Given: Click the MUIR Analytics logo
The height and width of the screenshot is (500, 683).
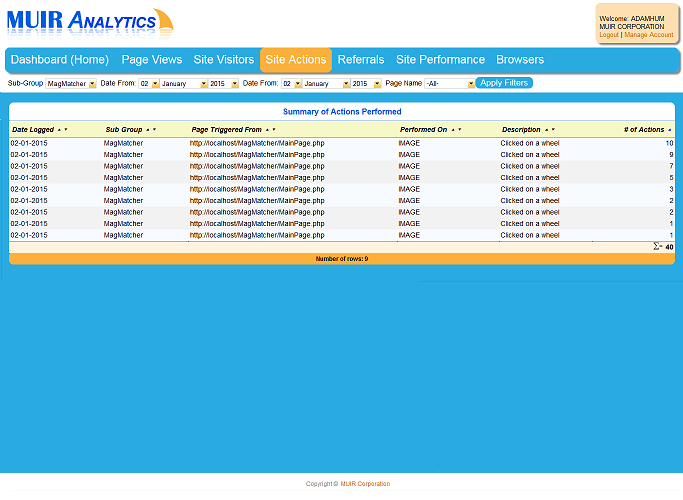Looking at the screenshot, I should [x=90, y=21].
